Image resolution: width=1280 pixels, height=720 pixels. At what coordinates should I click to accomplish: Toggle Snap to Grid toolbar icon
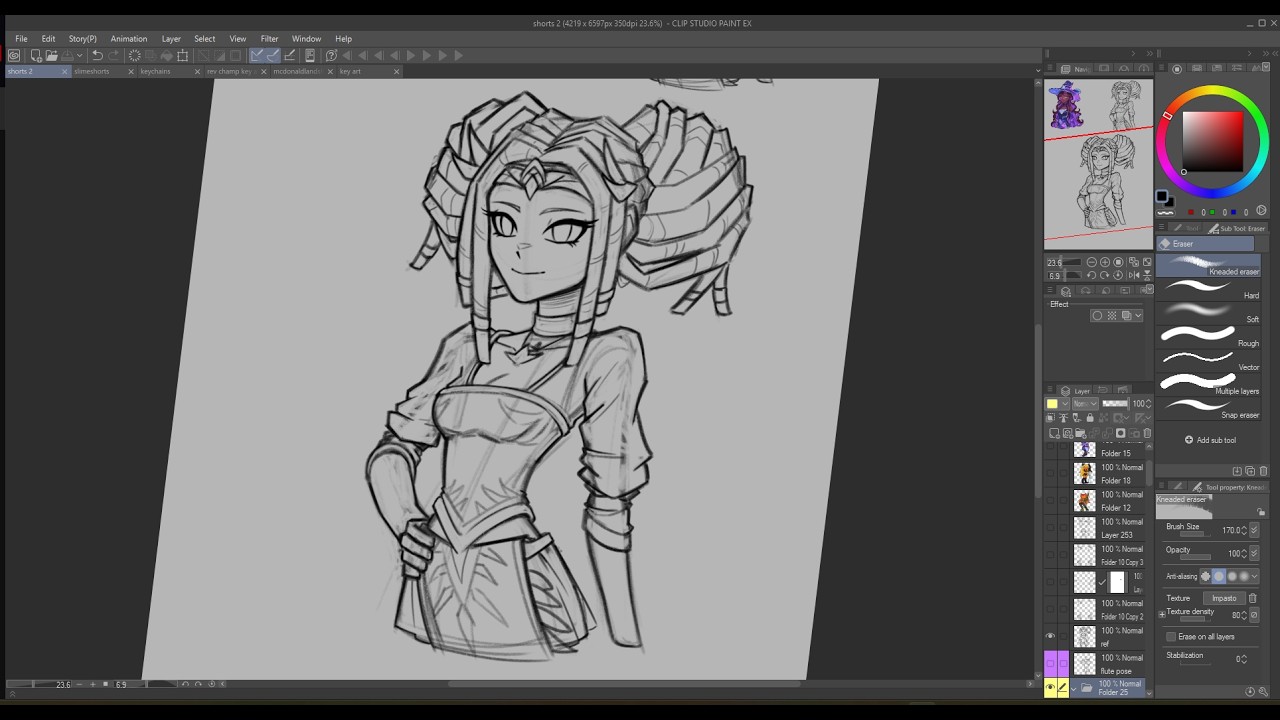tap(289, 55)
